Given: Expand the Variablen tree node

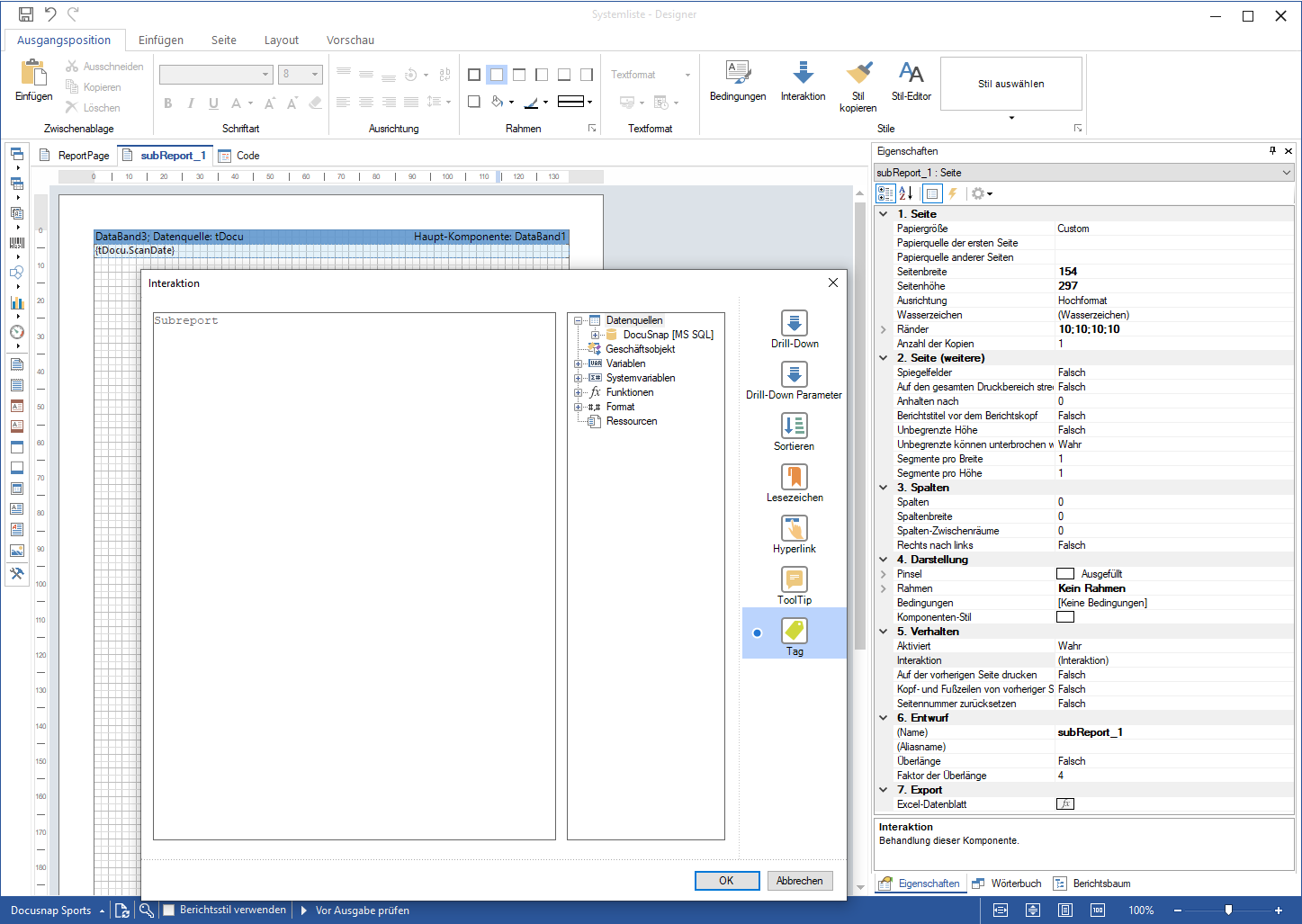Looking at the screenshot, I should coord(578,363).
